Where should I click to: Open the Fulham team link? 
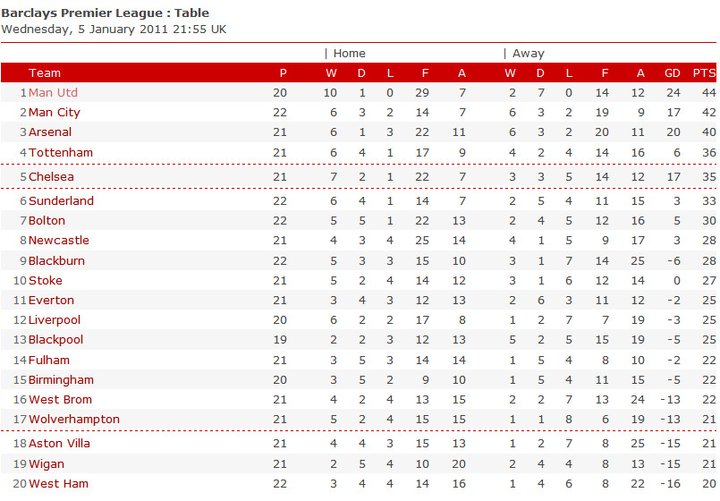point(49,360)
